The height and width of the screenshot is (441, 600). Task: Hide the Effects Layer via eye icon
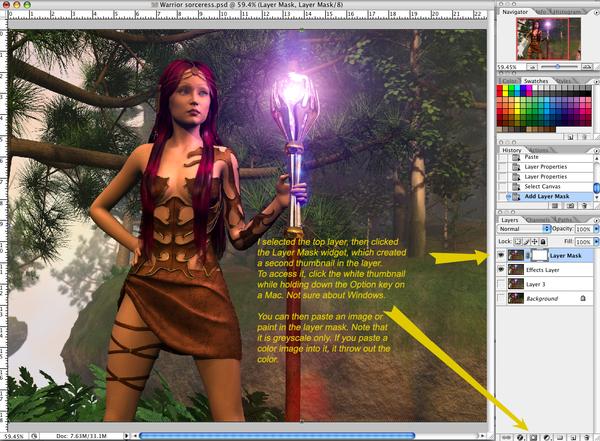[x=501, y=270]
